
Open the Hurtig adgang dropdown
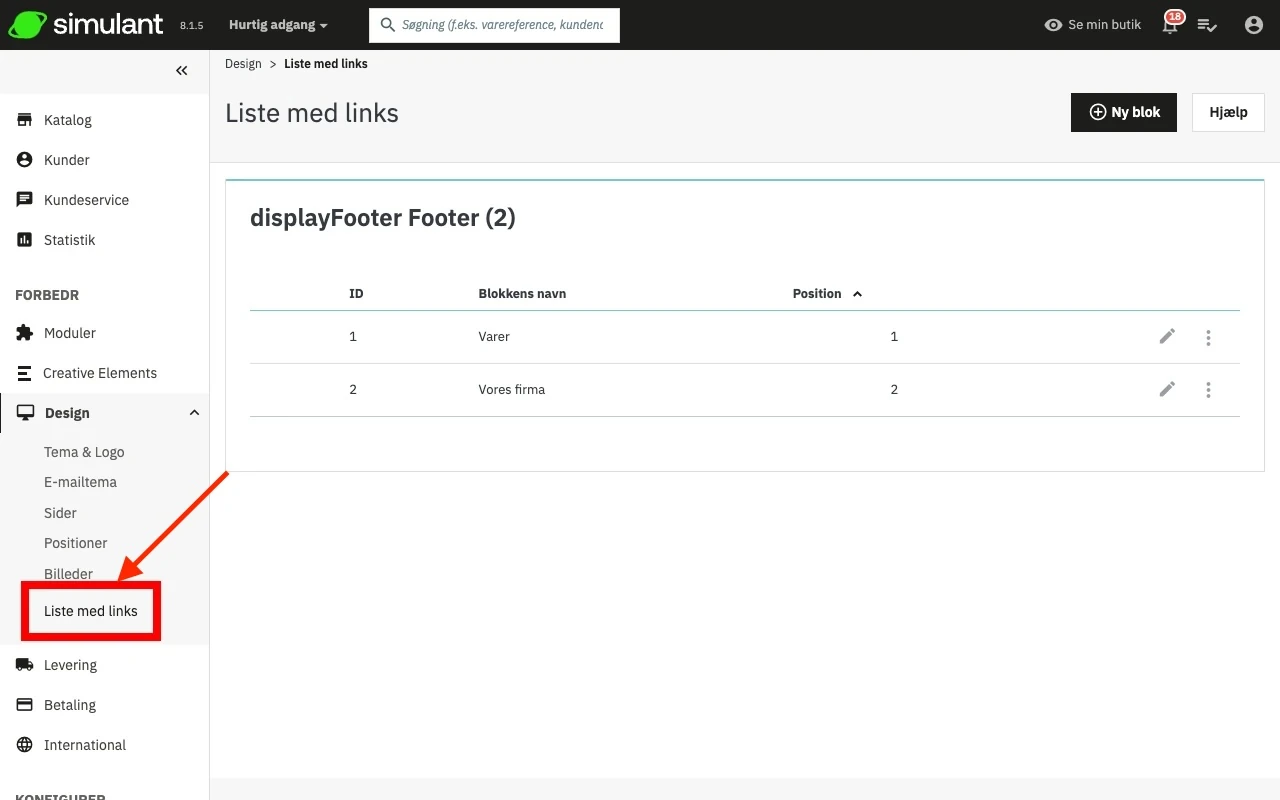tap(277, 25)
